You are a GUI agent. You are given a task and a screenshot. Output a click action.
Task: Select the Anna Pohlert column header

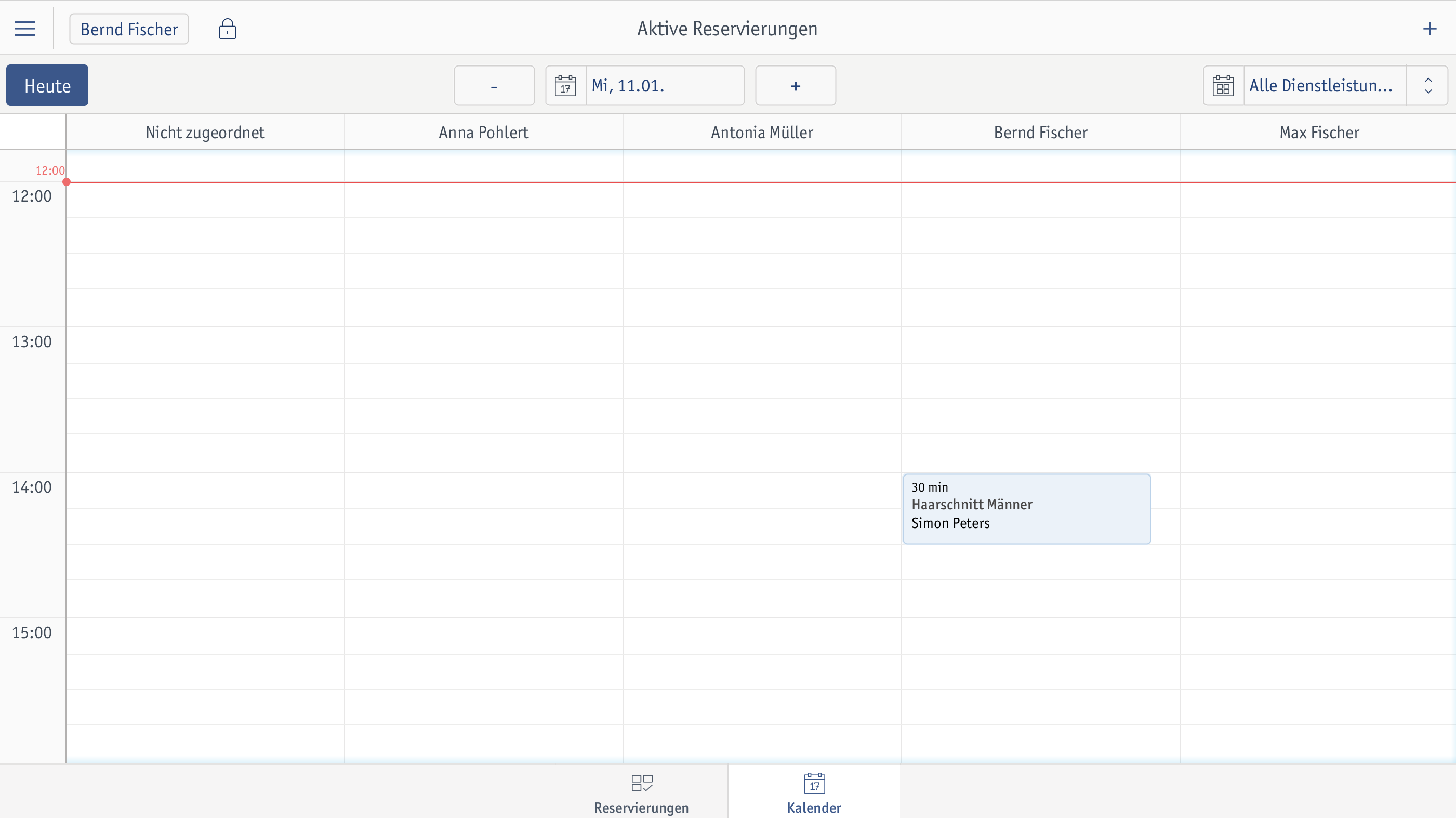point(484,133)
